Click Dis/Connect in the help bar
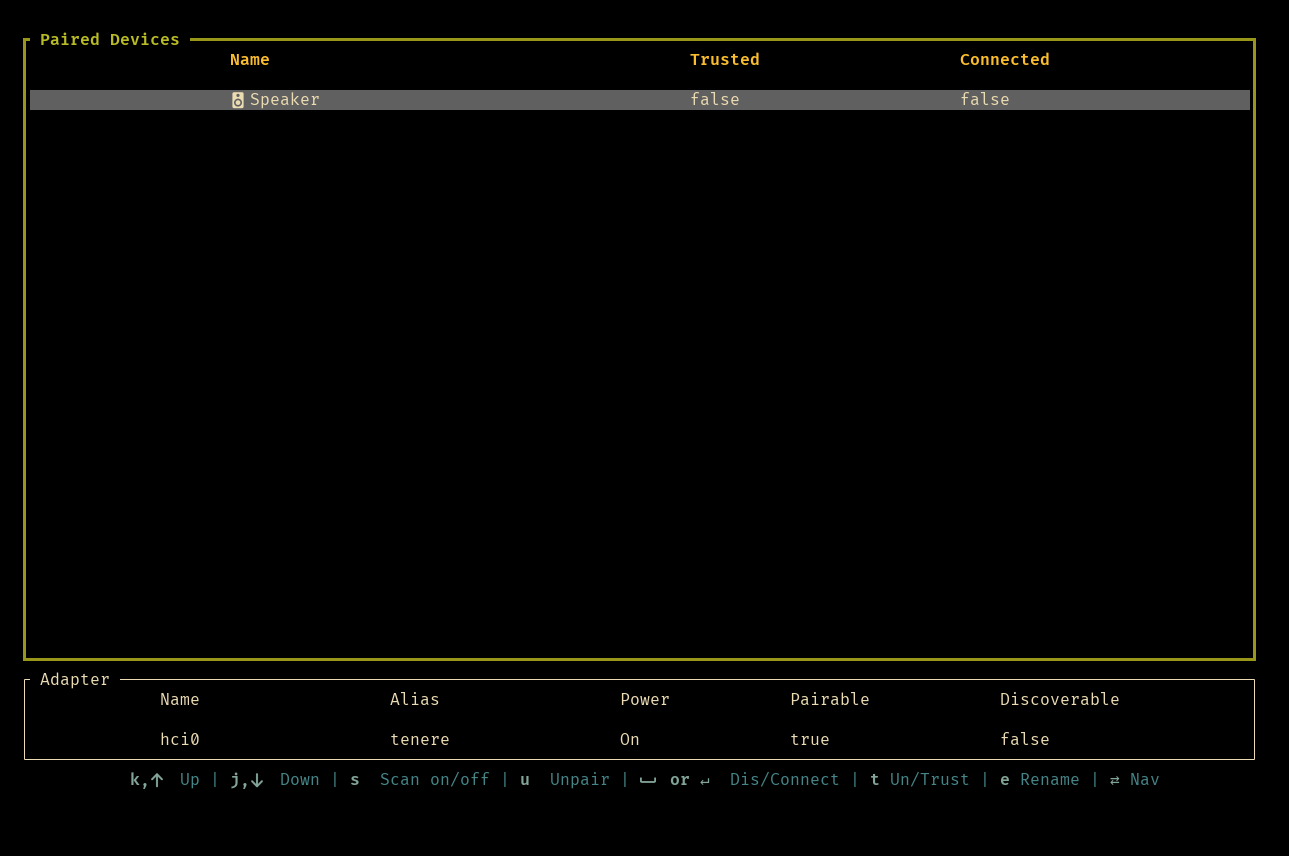 784,780
